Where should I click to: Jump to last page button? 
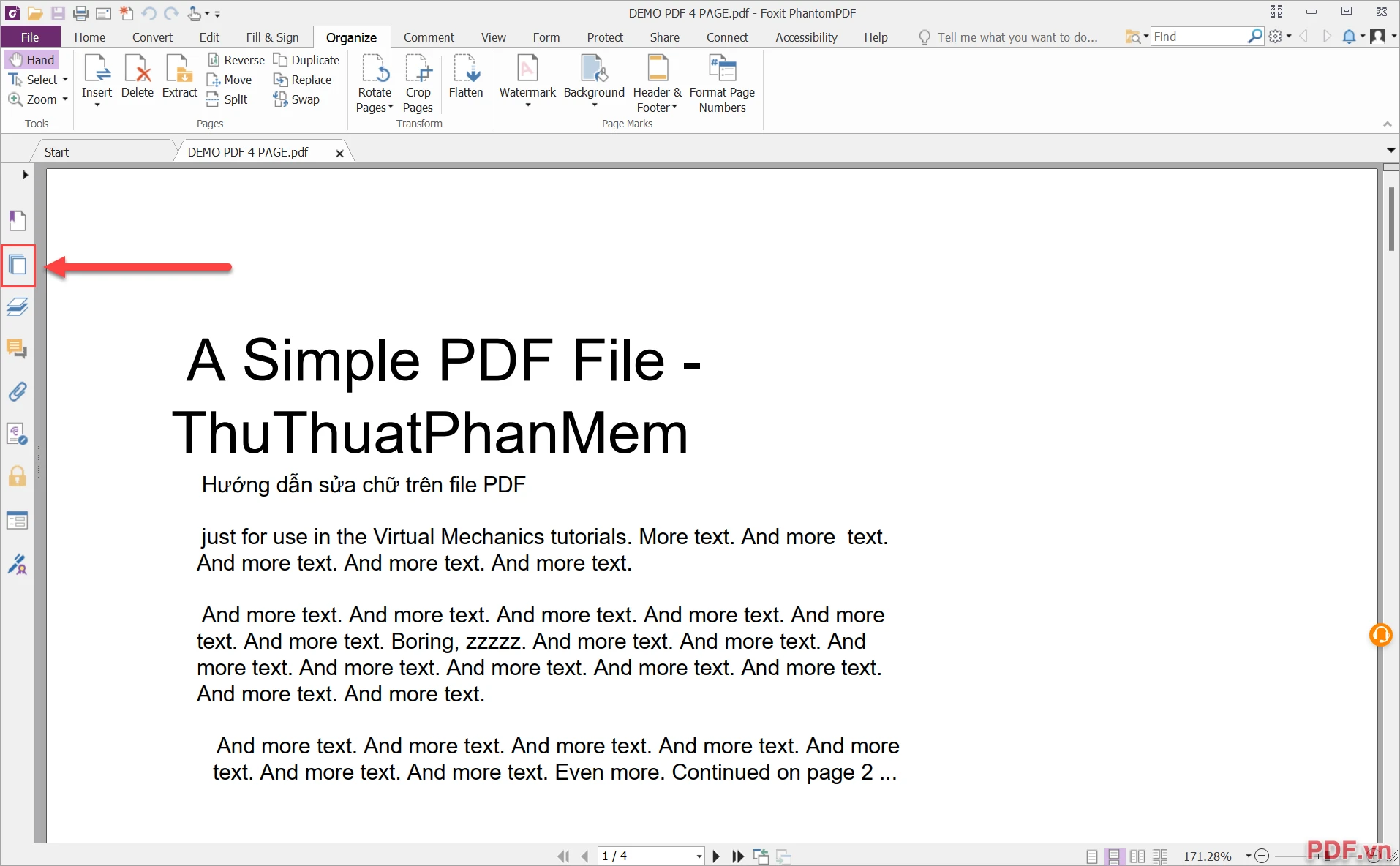pyautogui.click(x=738, y=856)
